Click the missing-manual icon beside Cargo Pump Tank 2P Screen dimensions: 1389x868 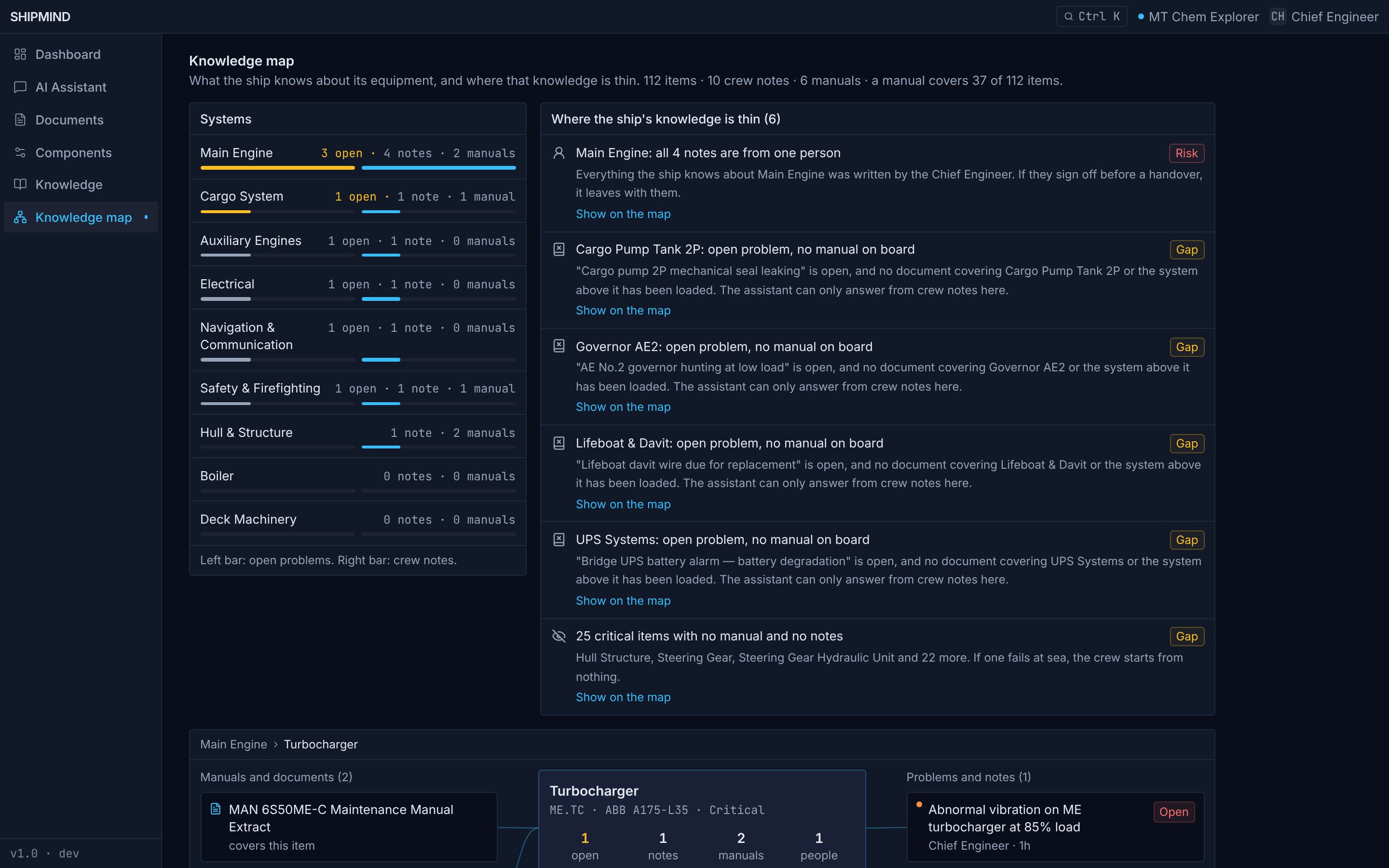pyautogui.click(x=558, y=249)
